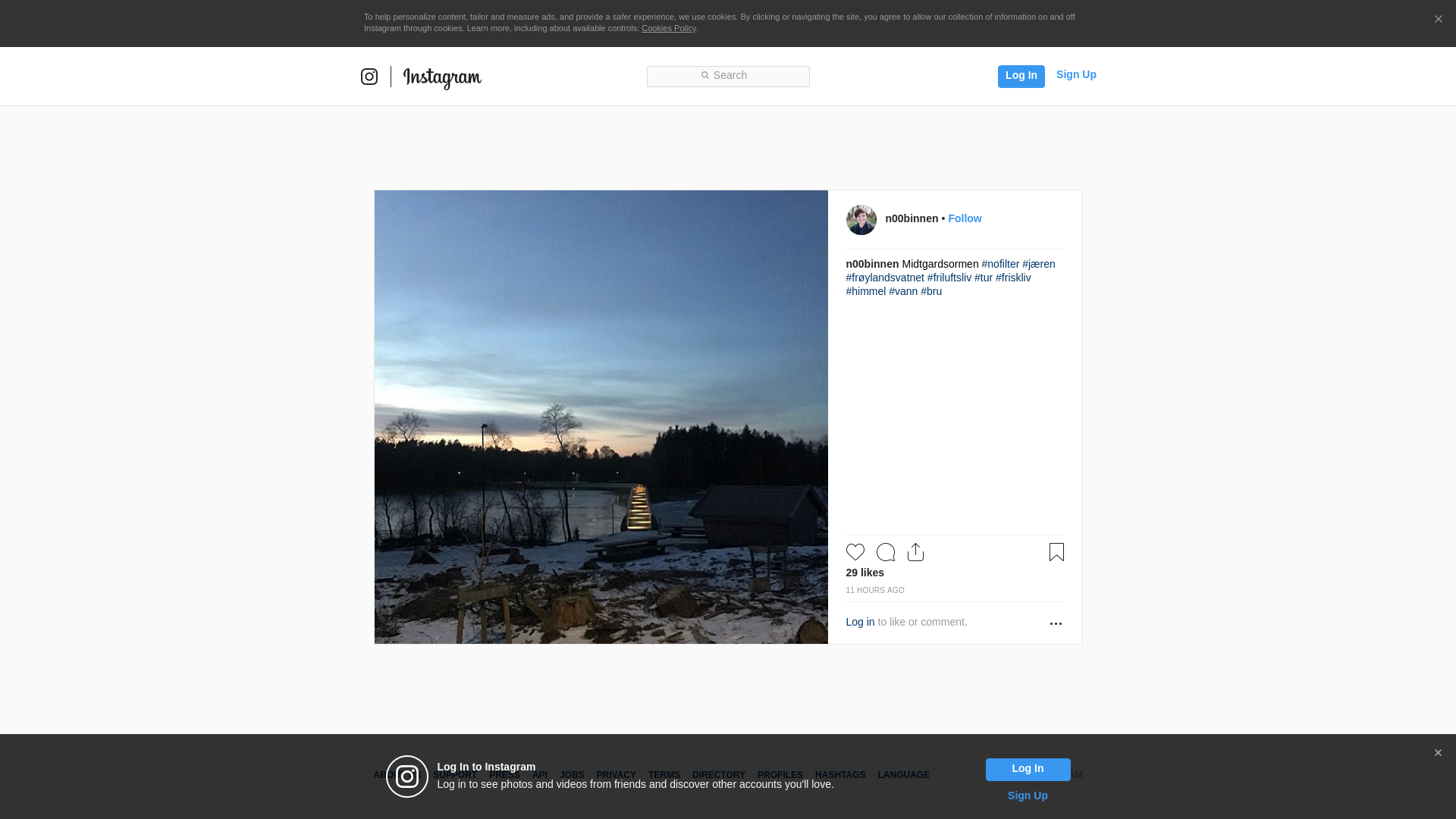Share the post using share icon

click(x=915, y=552)
